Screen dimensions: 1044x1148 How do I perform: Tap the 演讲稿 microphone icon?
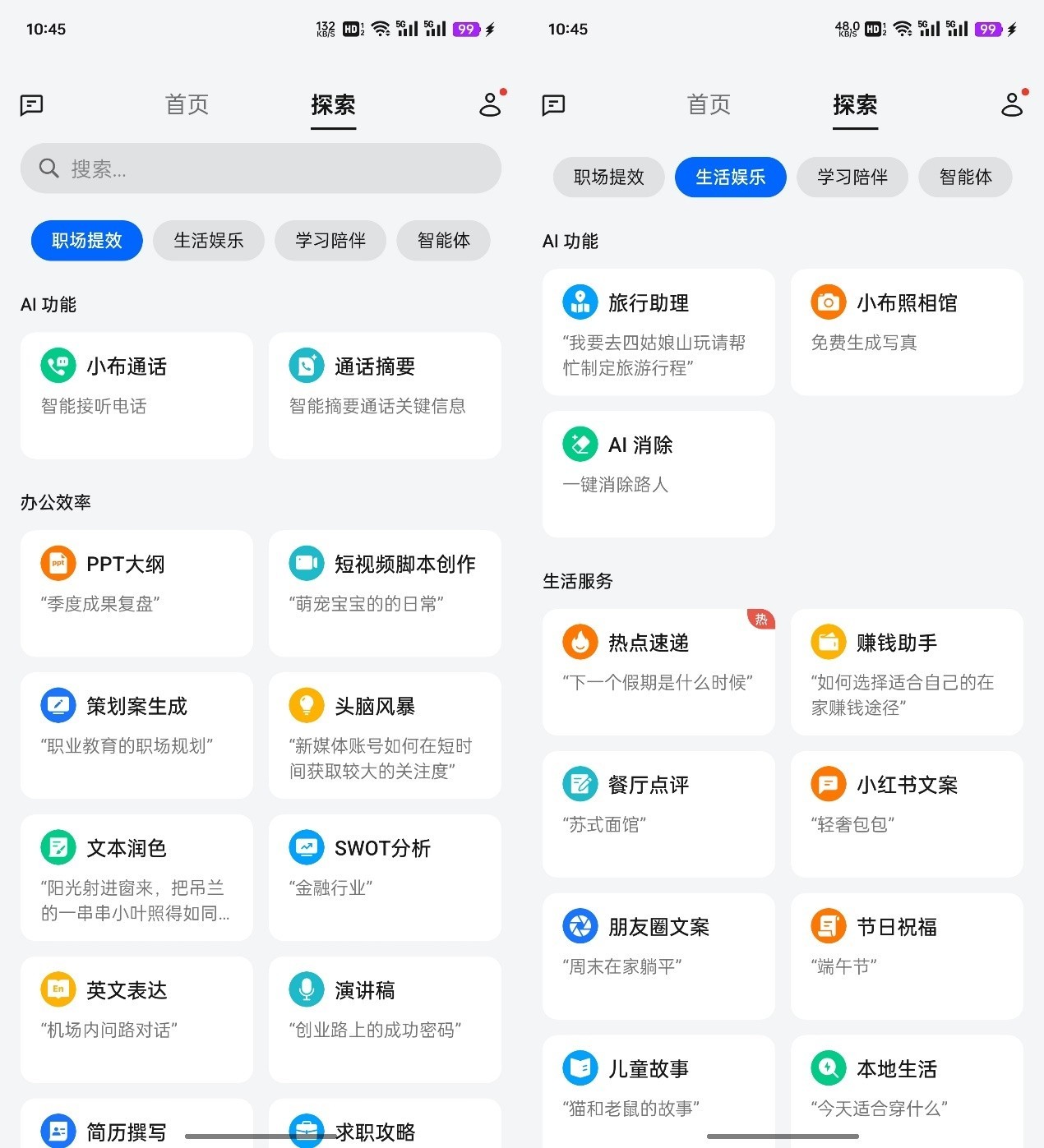coord(305,989)
